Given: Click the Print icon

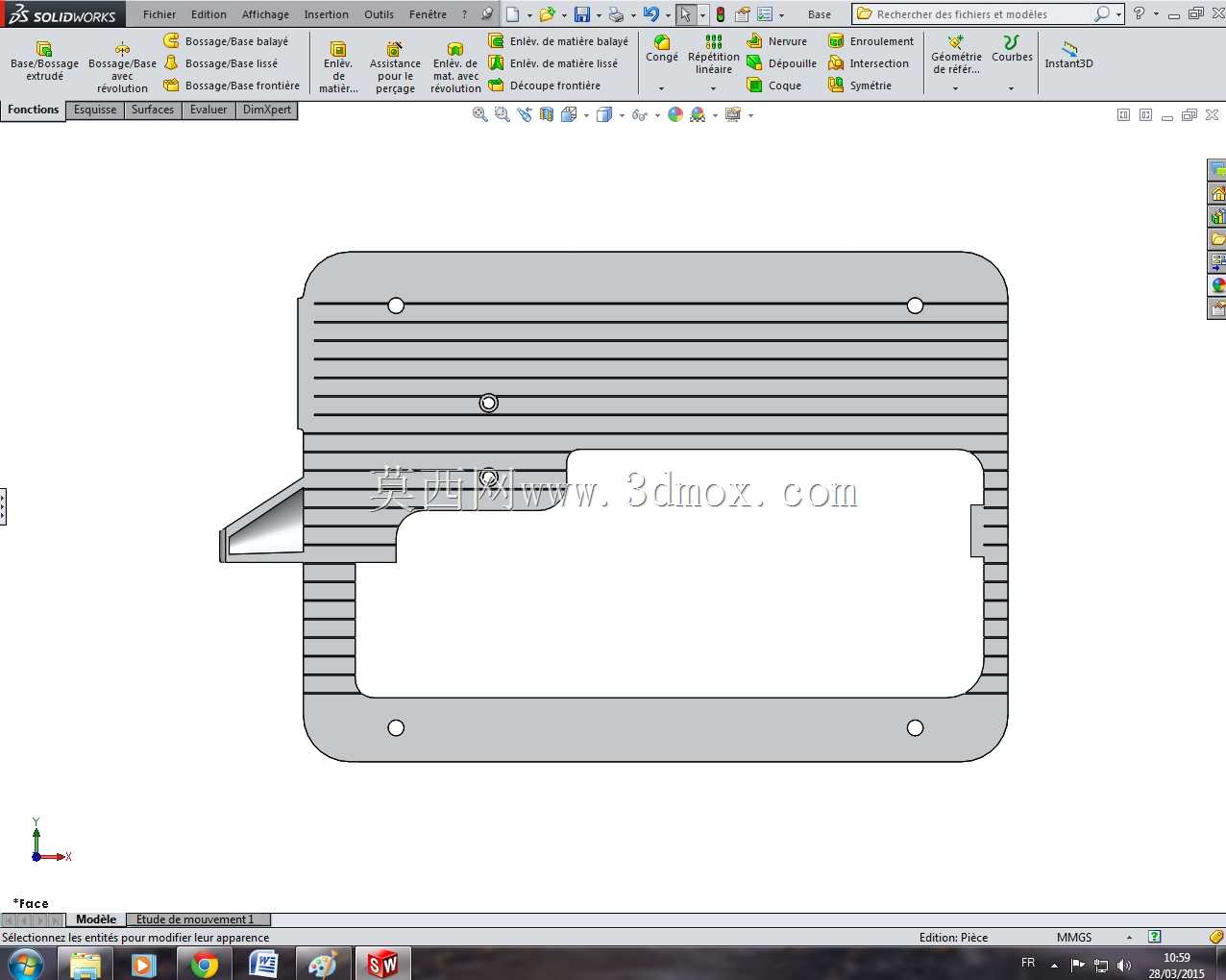Looking at the screenshot, I should point(617,14).
